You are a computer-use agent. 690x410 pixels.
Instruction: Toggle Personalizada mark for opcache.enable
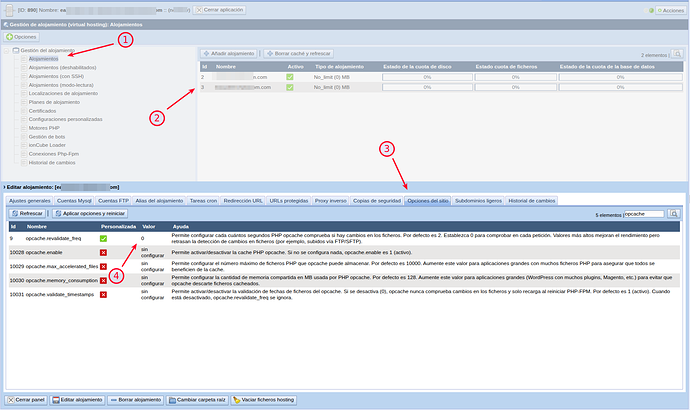pos(103,253)
